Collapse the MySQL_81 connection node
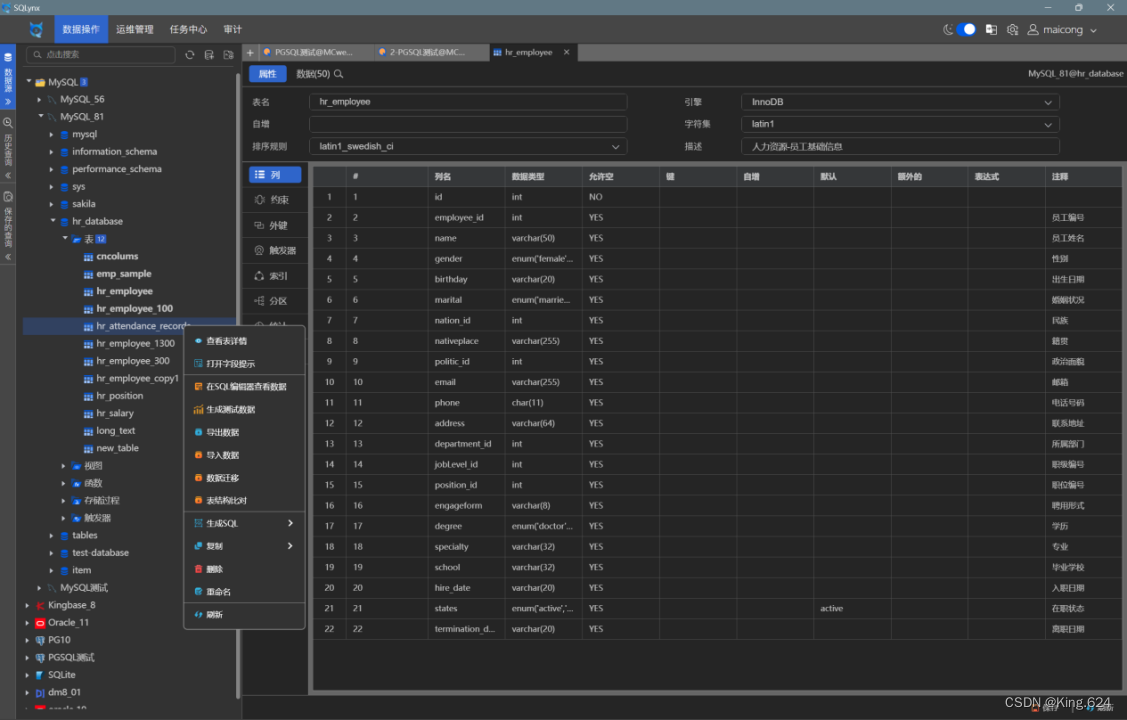1127x720 pixels. [40, 116]
